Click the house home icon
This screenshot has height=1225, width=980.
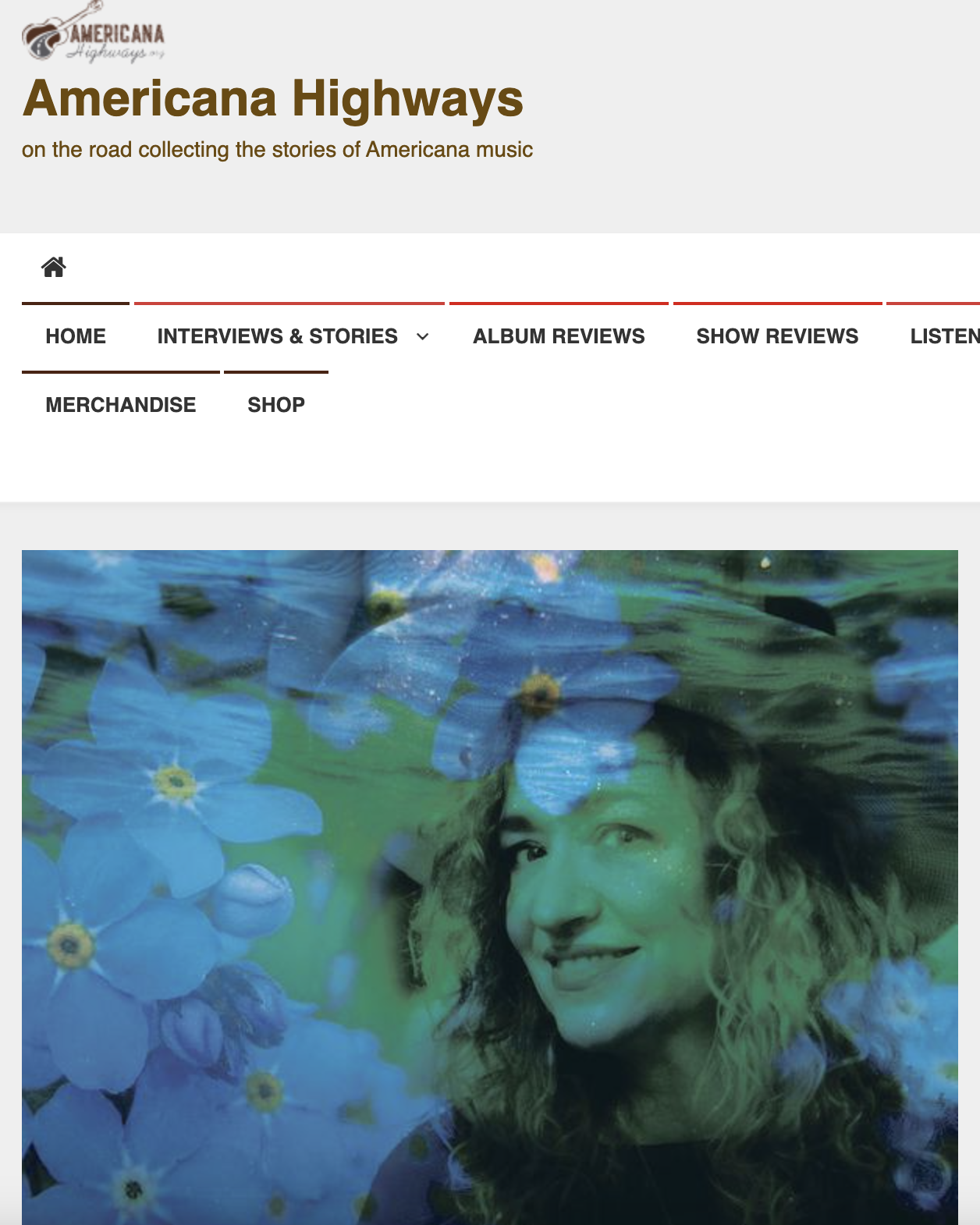click(54, 268)
